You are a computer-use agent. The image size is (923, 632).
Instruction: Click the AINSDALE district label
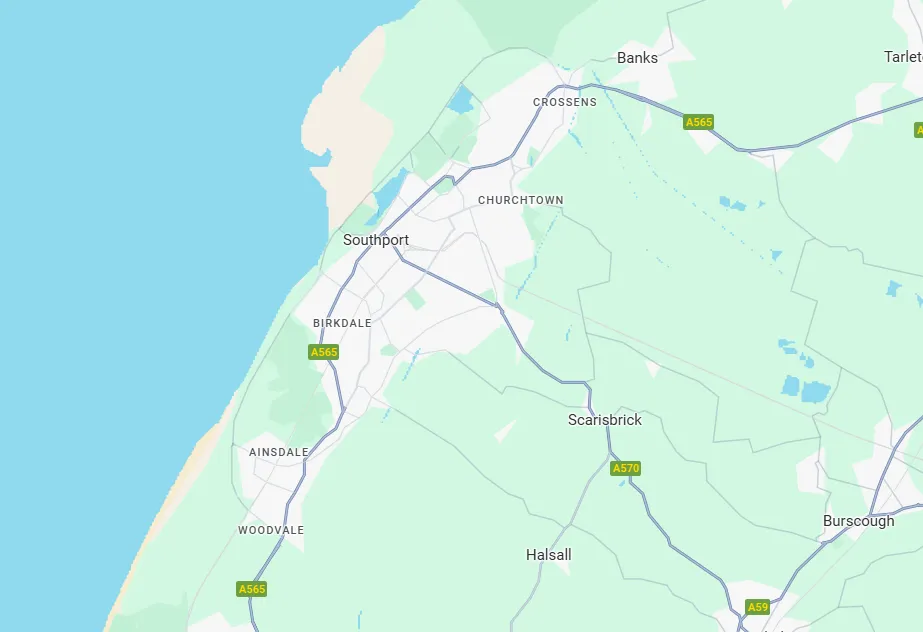tap(278, 452)
